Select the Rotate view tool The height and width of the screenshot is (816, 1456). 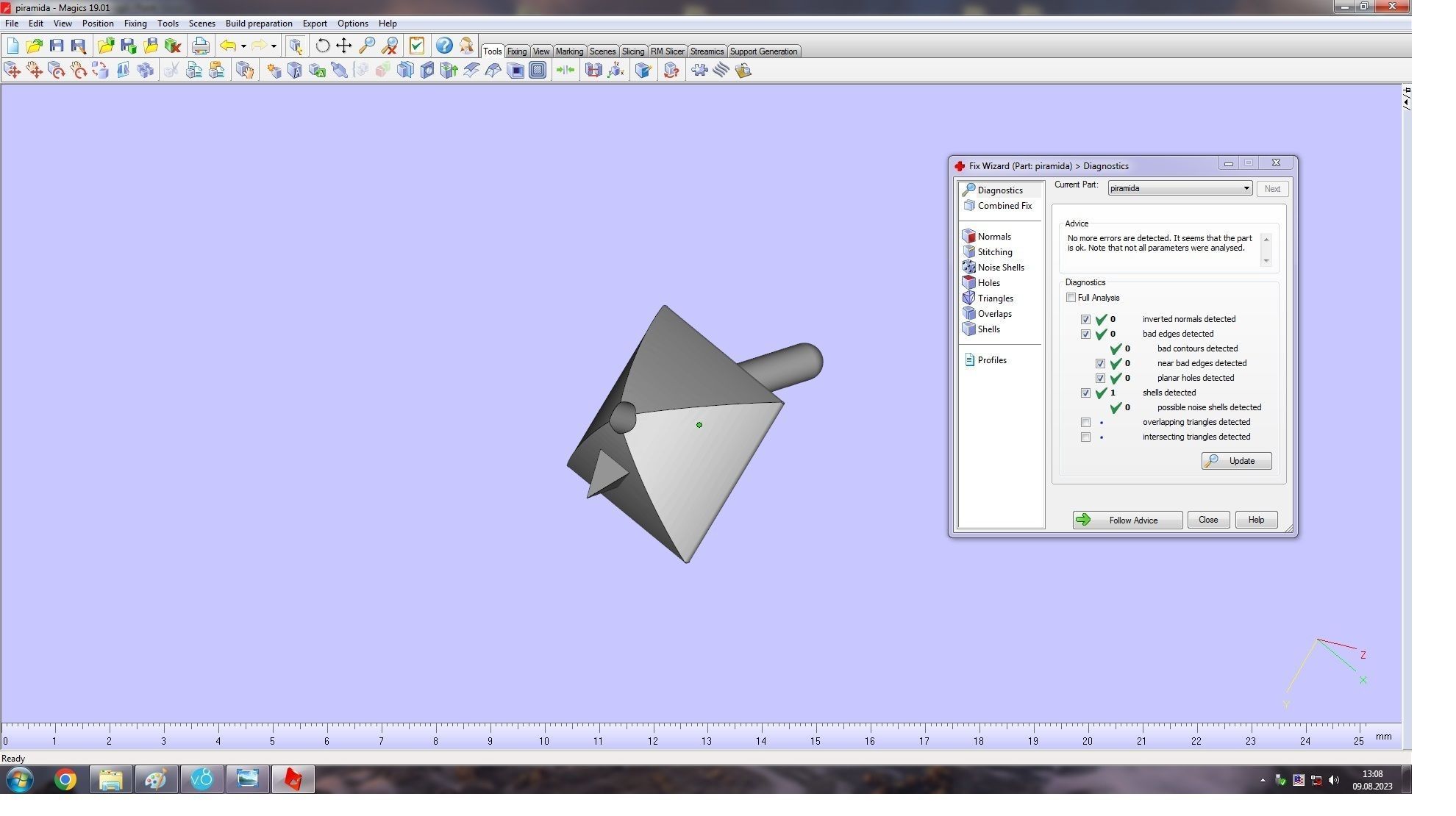pyautogui.click(x=322, y=46)
